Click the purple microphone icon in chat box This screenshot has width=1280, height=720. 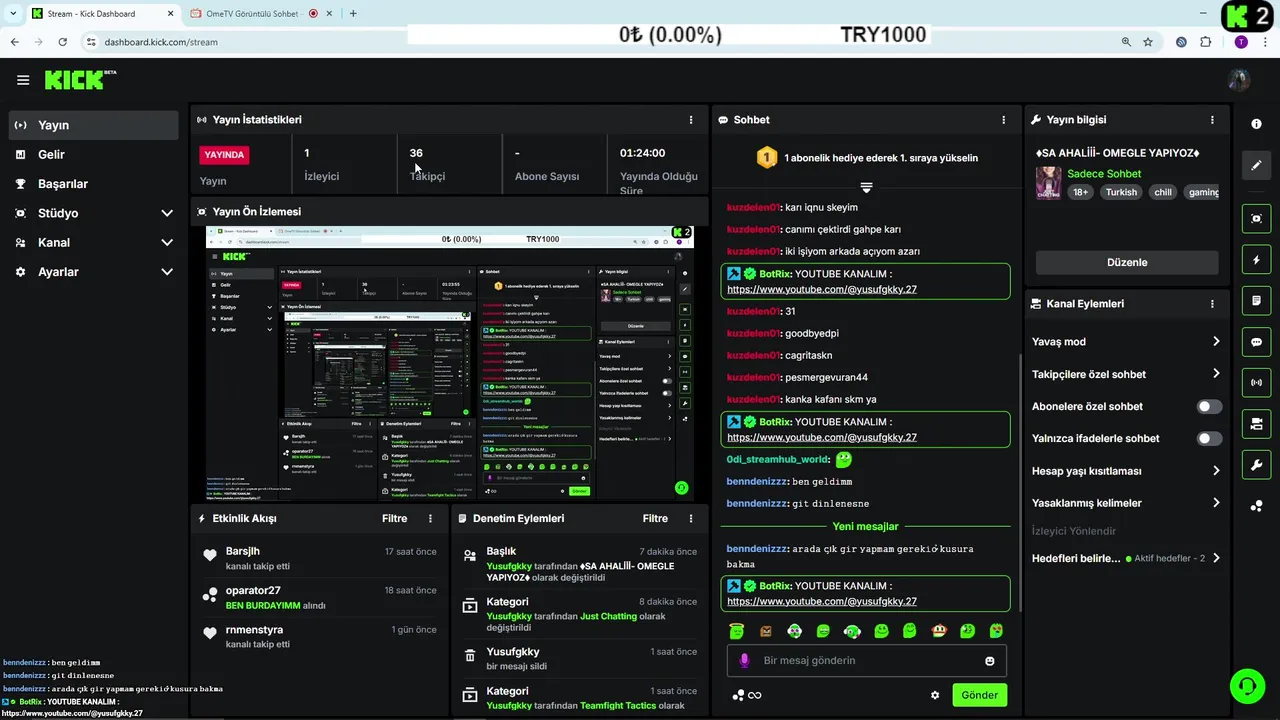744,661
